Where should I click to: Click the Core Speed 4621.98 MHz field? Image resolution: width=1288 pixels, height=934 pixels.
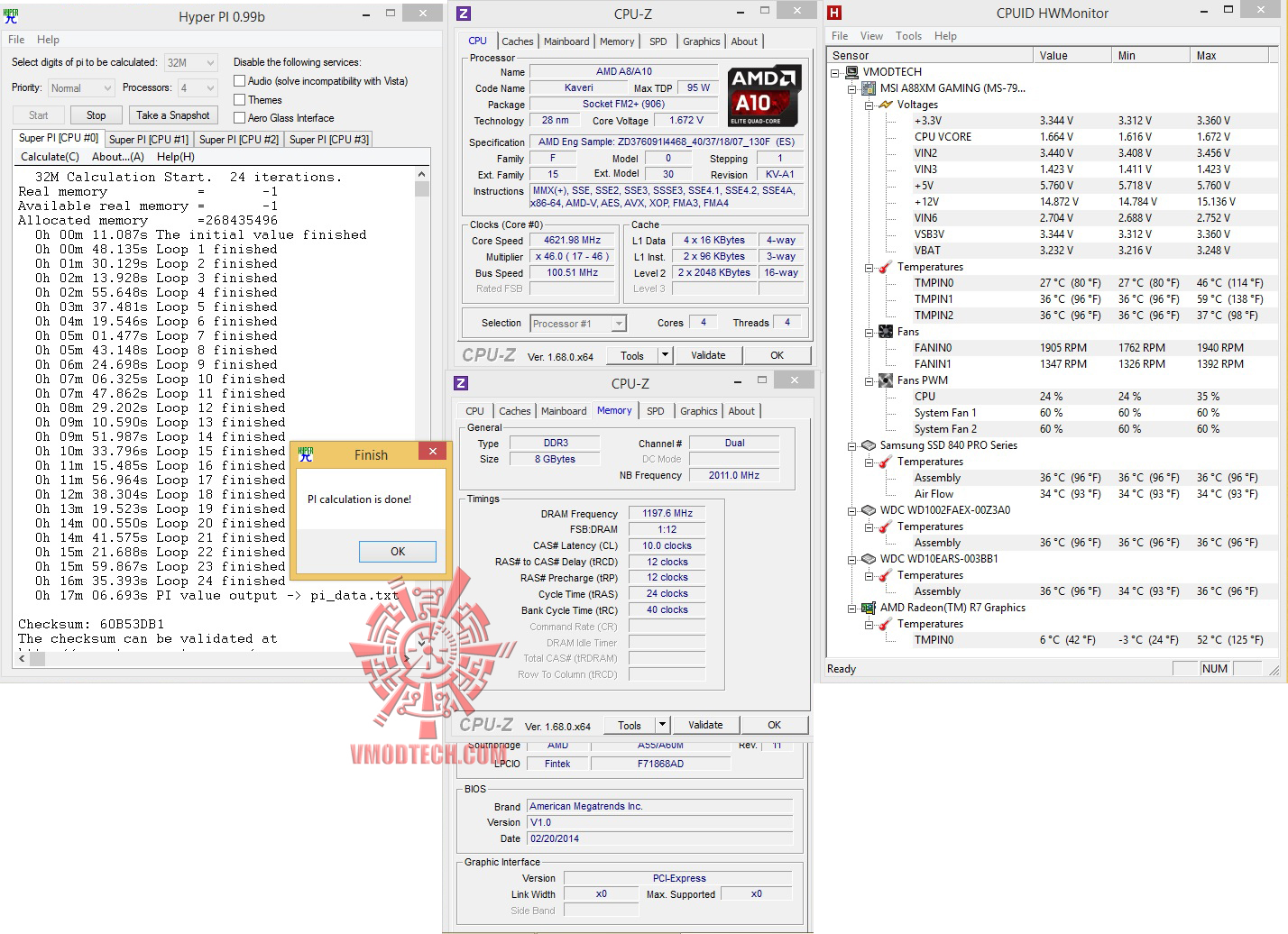572,241
